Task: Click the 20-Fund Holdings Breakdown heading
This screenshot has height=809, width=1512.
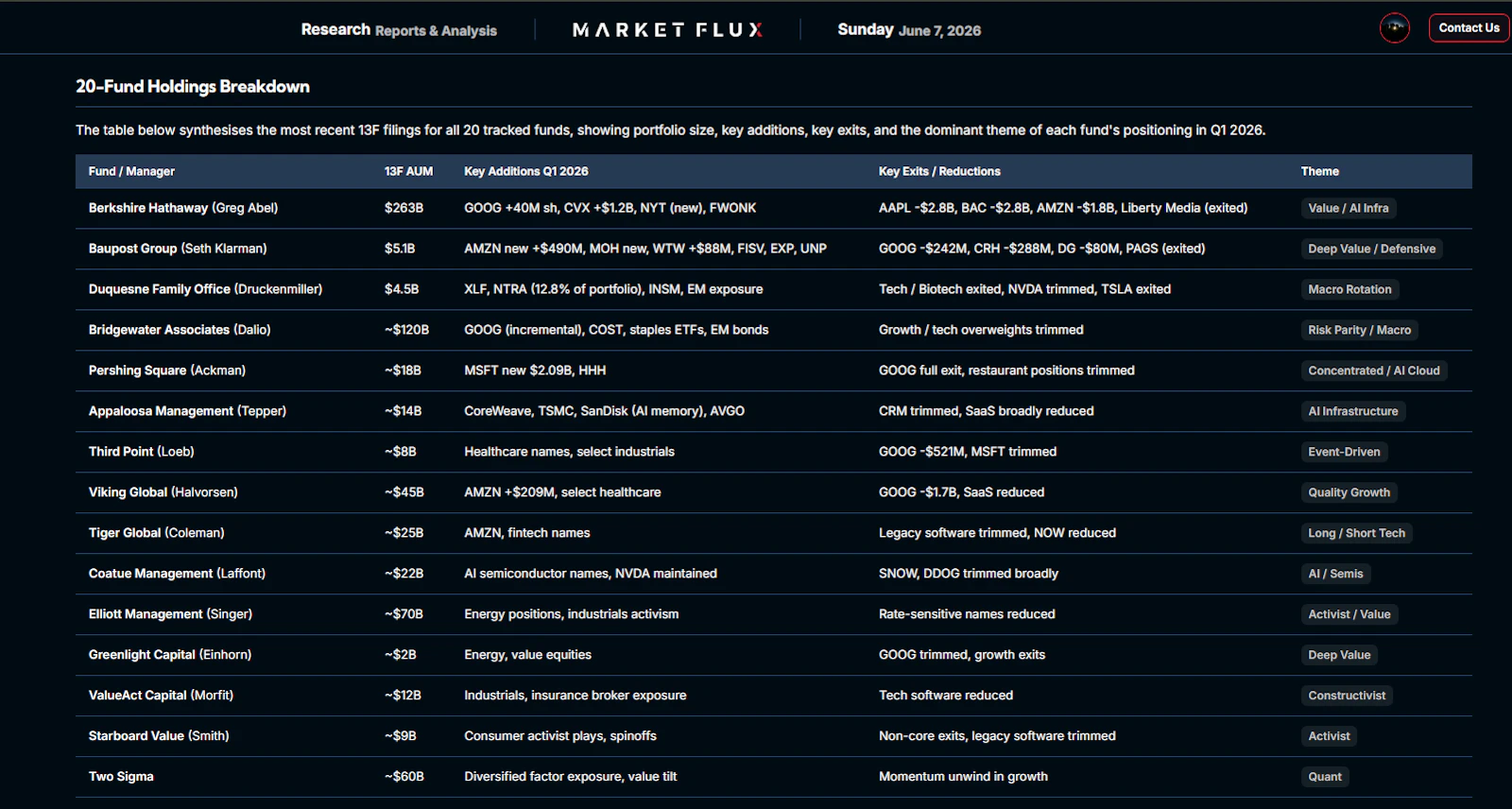Action: tap(193, 87)
